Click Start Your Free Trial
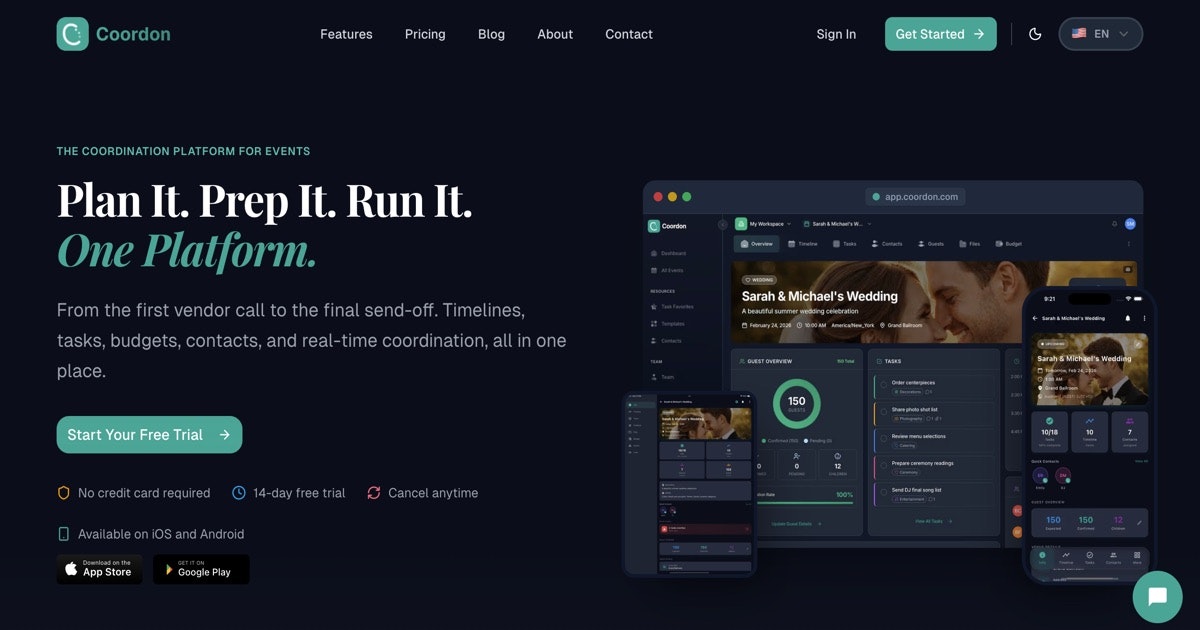Screen dimensions: 1200x630 149,434
